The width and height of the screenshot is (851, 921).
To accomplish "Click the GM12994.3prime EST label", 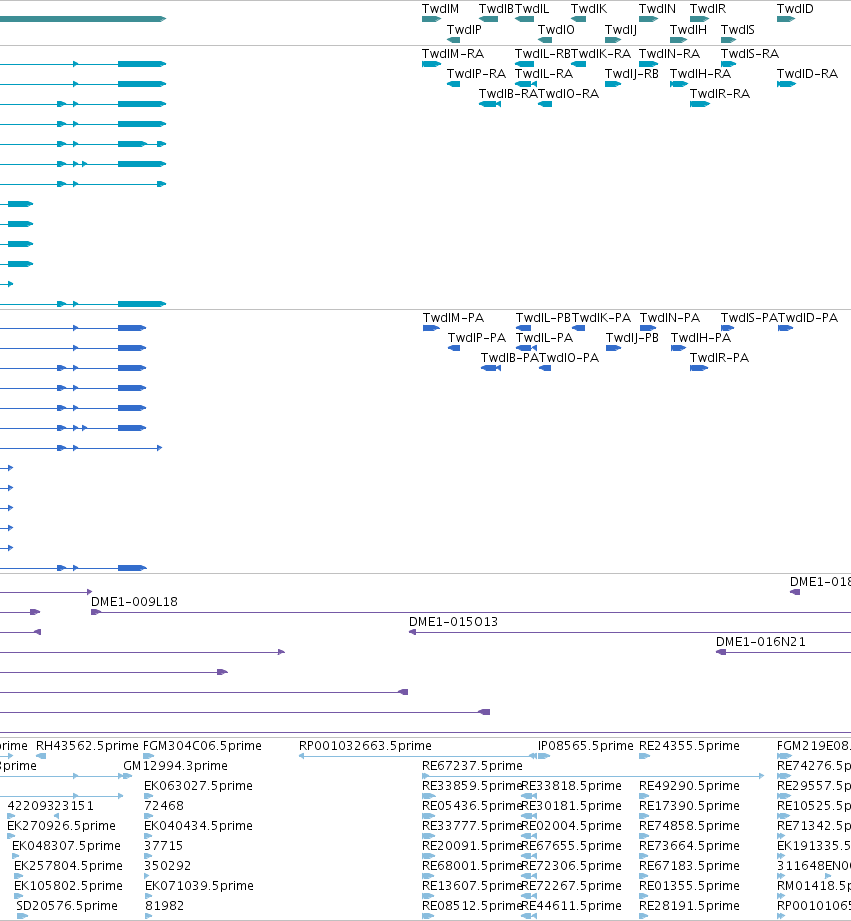I will click(176, 766).
